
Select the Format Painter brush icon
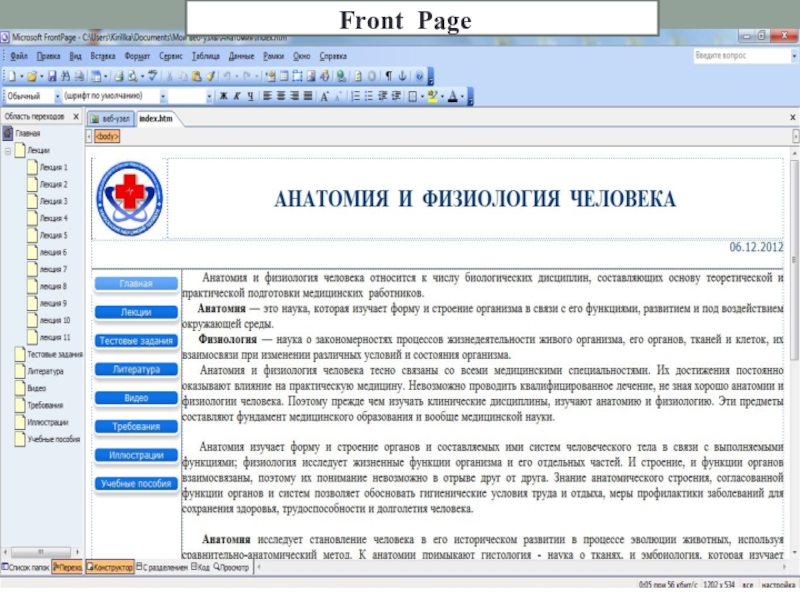(x=210, y=77)
